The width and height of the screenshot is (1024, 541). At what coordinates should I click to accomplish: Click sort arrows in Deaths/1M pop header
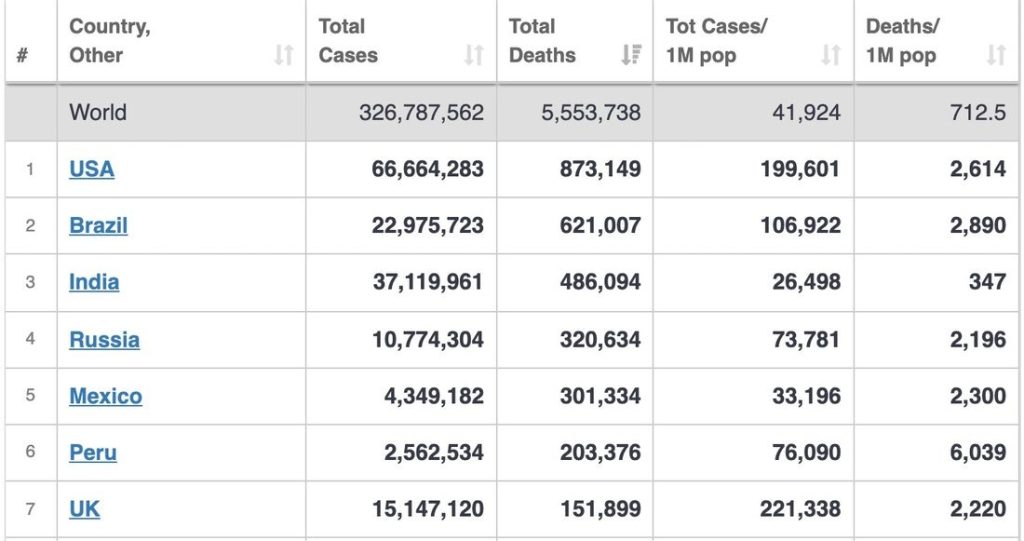[995, 56]
